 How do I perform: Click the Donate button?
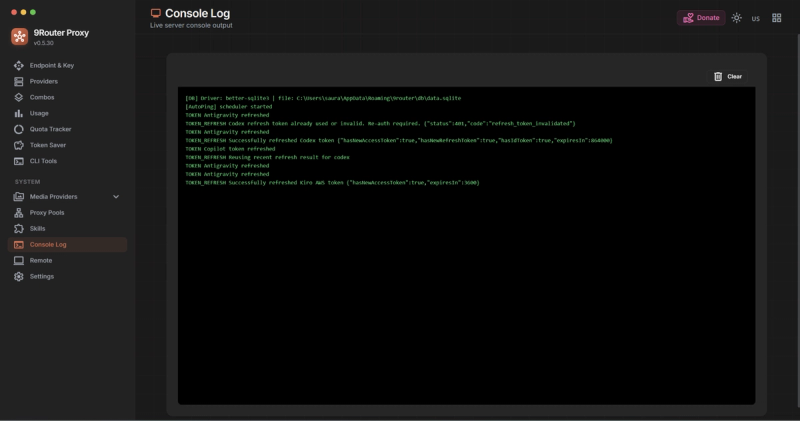701,18
